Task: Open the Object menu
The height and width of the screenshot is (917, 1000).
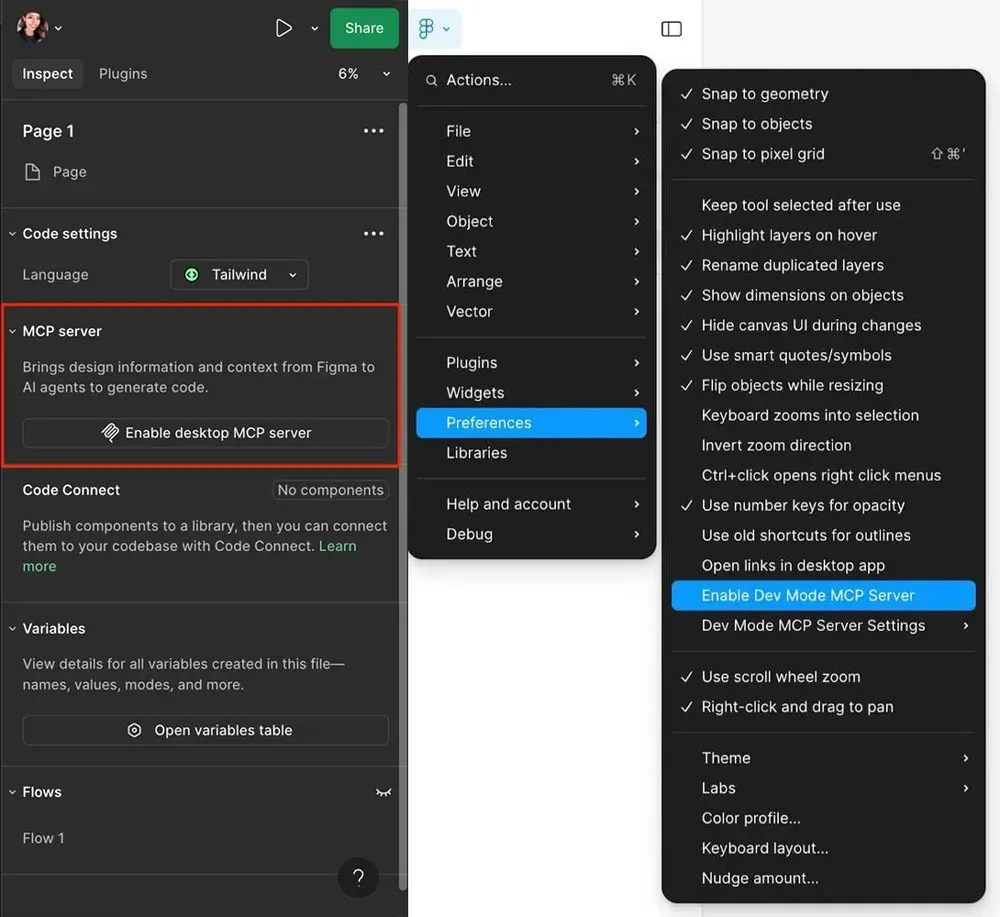Action: 531,221
